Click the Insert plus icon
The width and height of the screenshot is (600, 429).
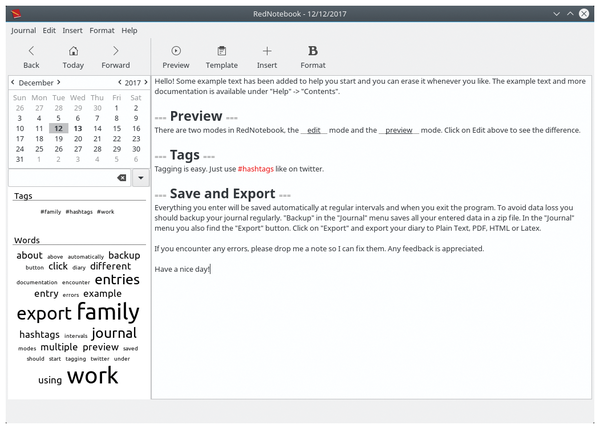tap(267, 51)
